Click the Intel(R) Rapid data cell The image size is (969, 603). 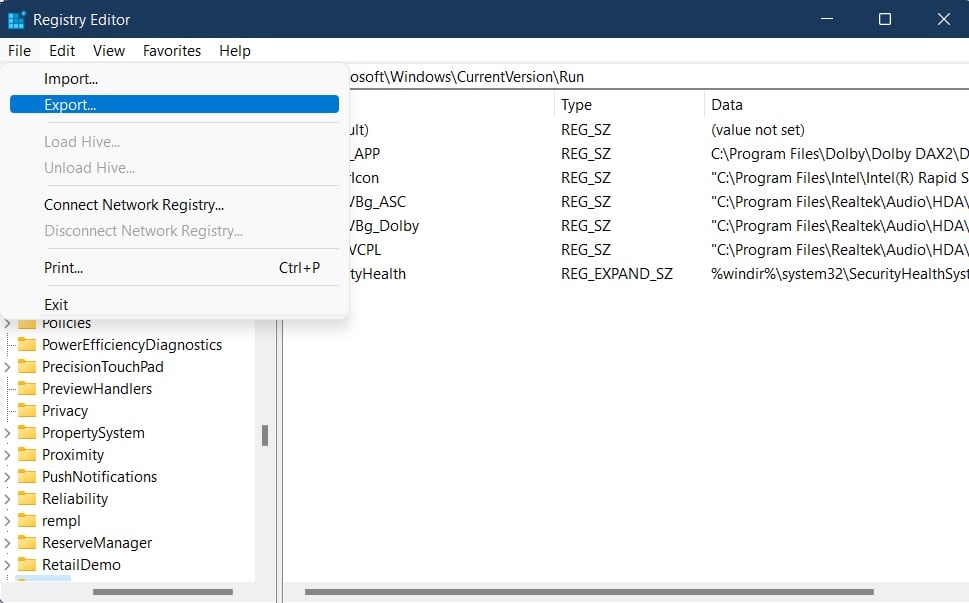pyautogui.click(x=839, y=178)
